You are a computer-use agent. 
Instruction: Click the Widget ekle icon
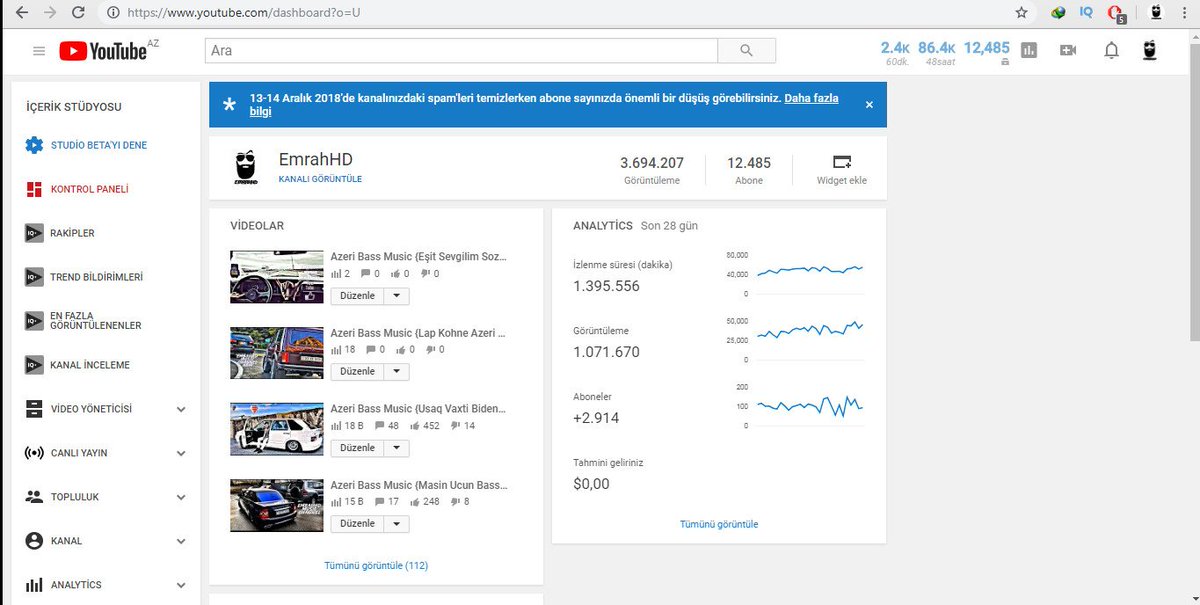point(841,161)
